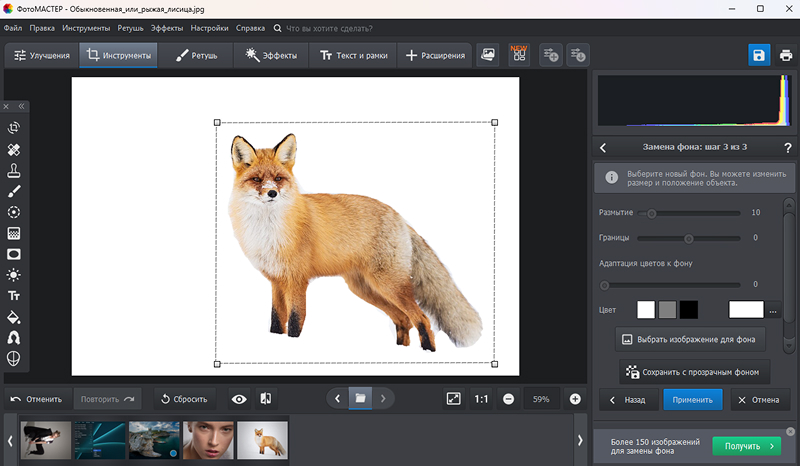Pick the brush tool in left toolbar
The height and width of the screenshot is (466, 800).
tap(14, 191)
